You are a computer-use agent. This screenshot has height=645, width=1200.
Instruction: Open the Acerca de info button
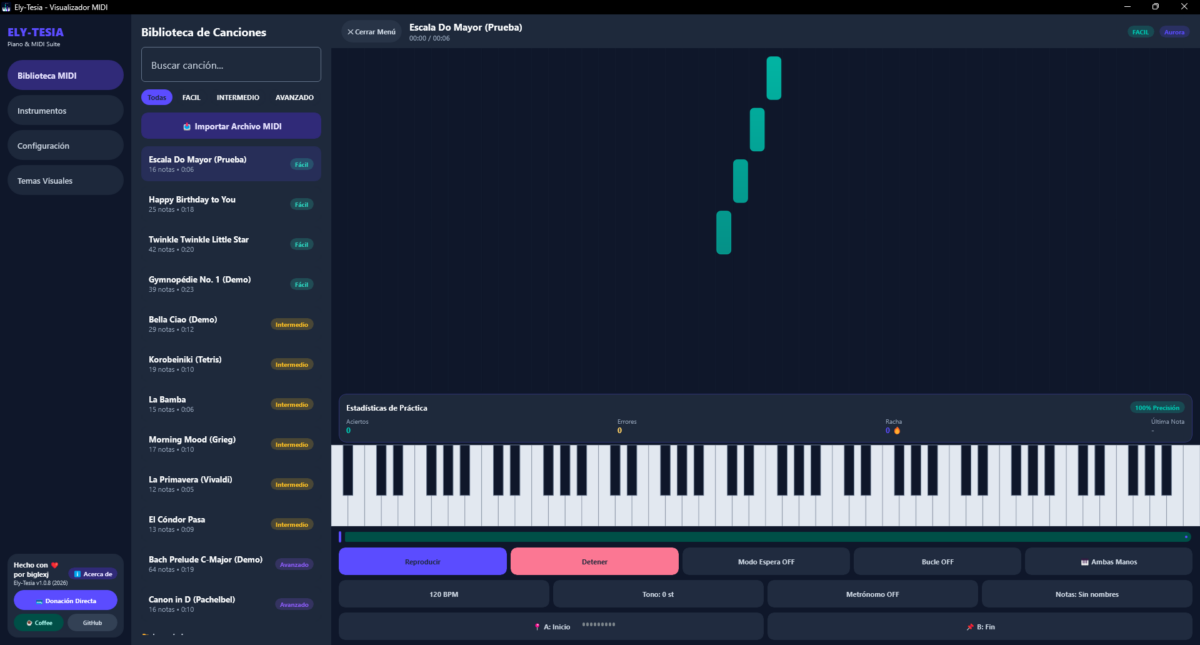click(x=93, y=574)
